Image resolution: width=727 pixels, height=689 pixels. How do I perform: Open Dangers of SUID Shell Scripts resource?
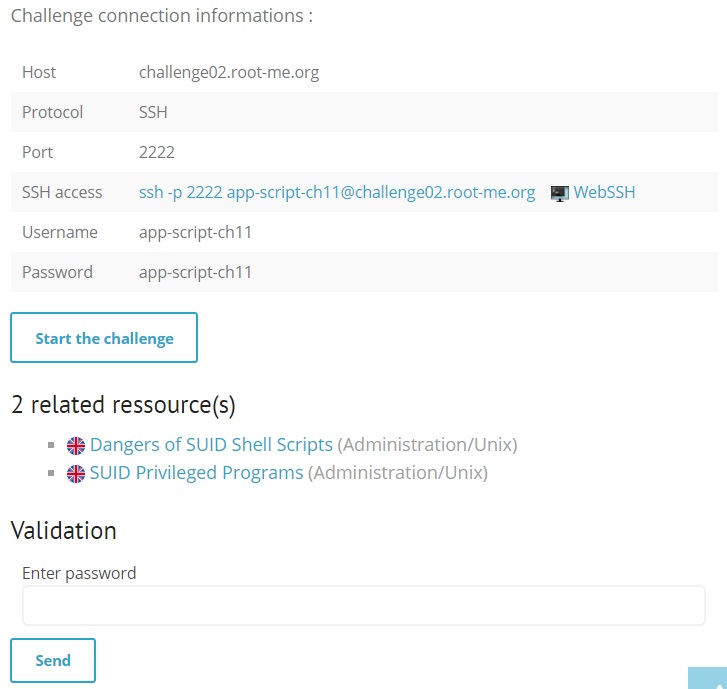[211, 445]
